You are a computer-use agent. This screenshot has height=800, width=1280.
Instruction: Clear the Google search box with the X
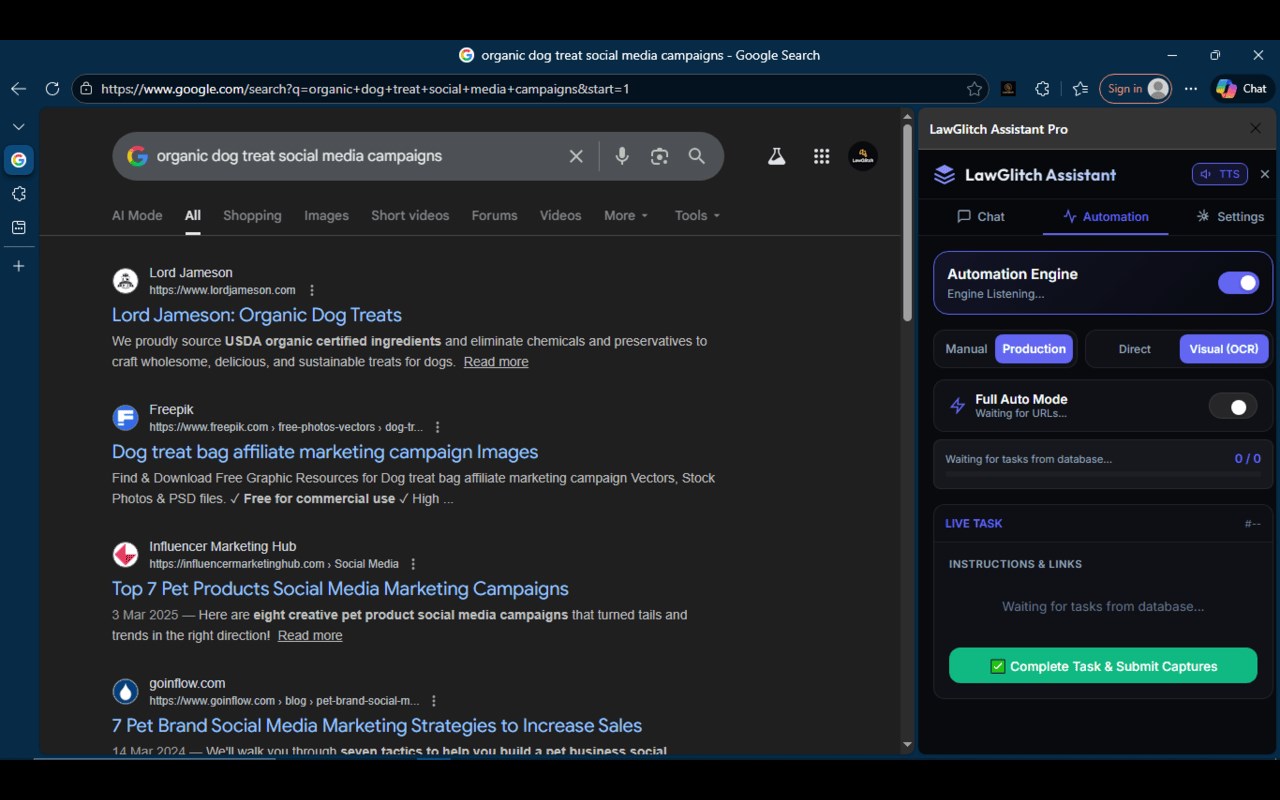[x=576, y=156]
